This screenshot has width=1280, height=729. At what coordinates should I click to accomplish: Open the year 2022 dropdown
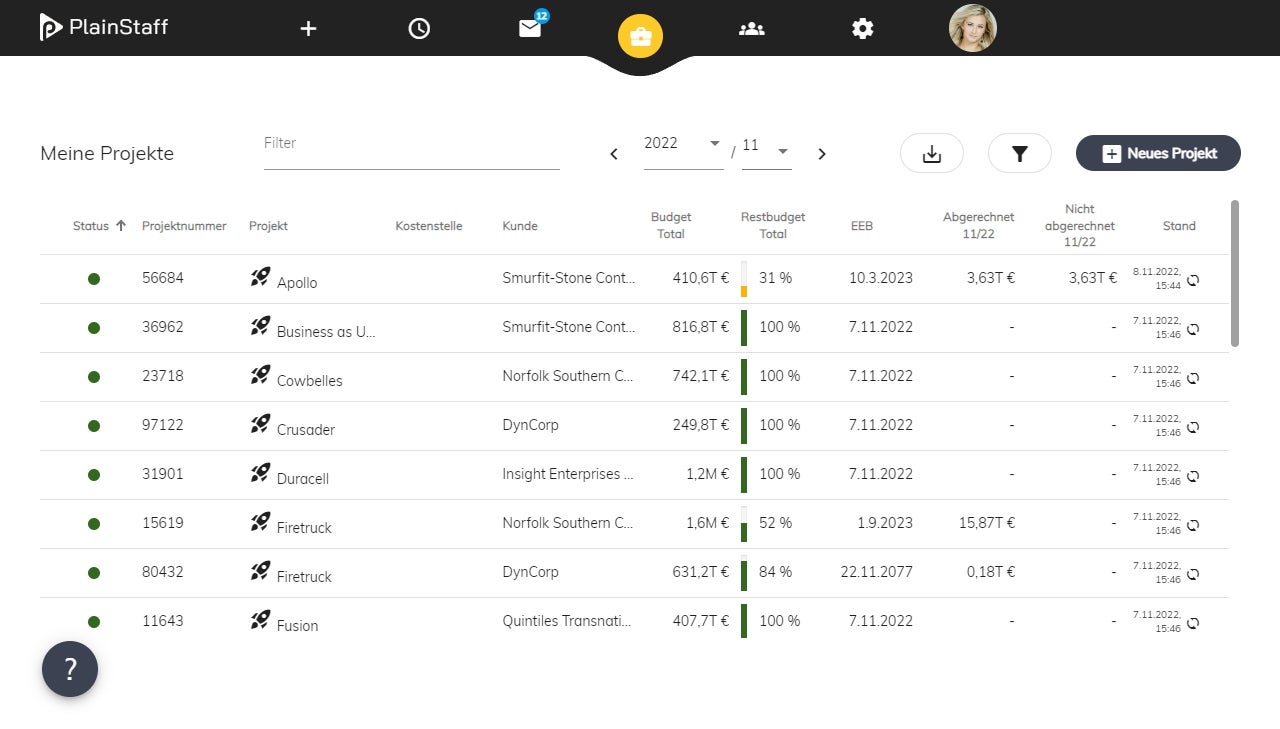(x=683, y=144)
